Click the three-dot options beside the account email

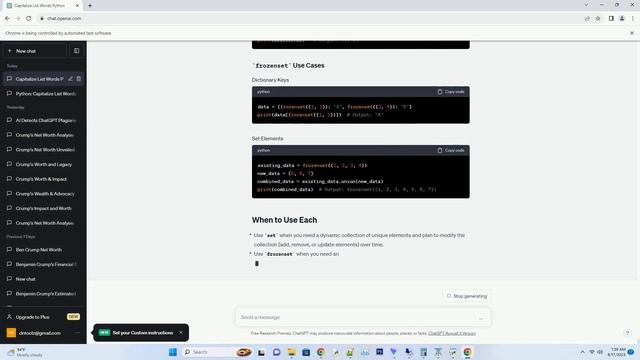pyautogui.click(x=77, y=333)
